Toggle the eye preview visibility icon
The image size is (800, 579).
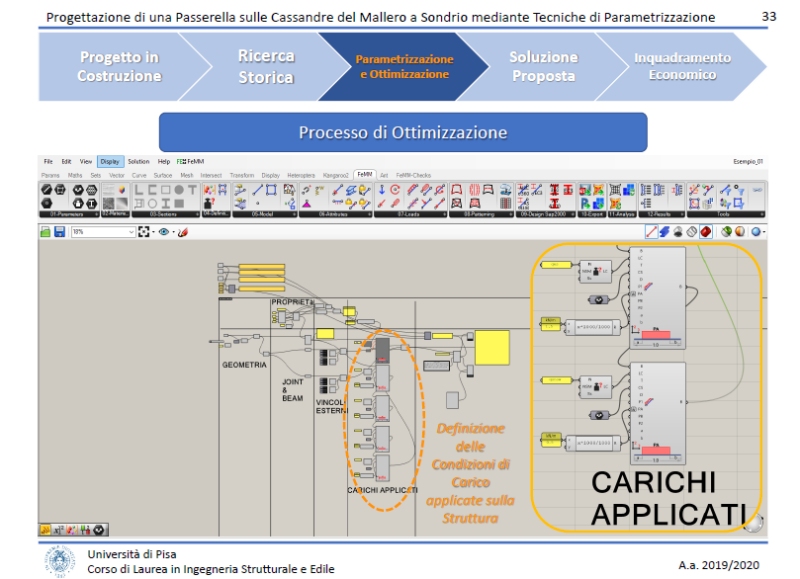[x=163, y=232]
